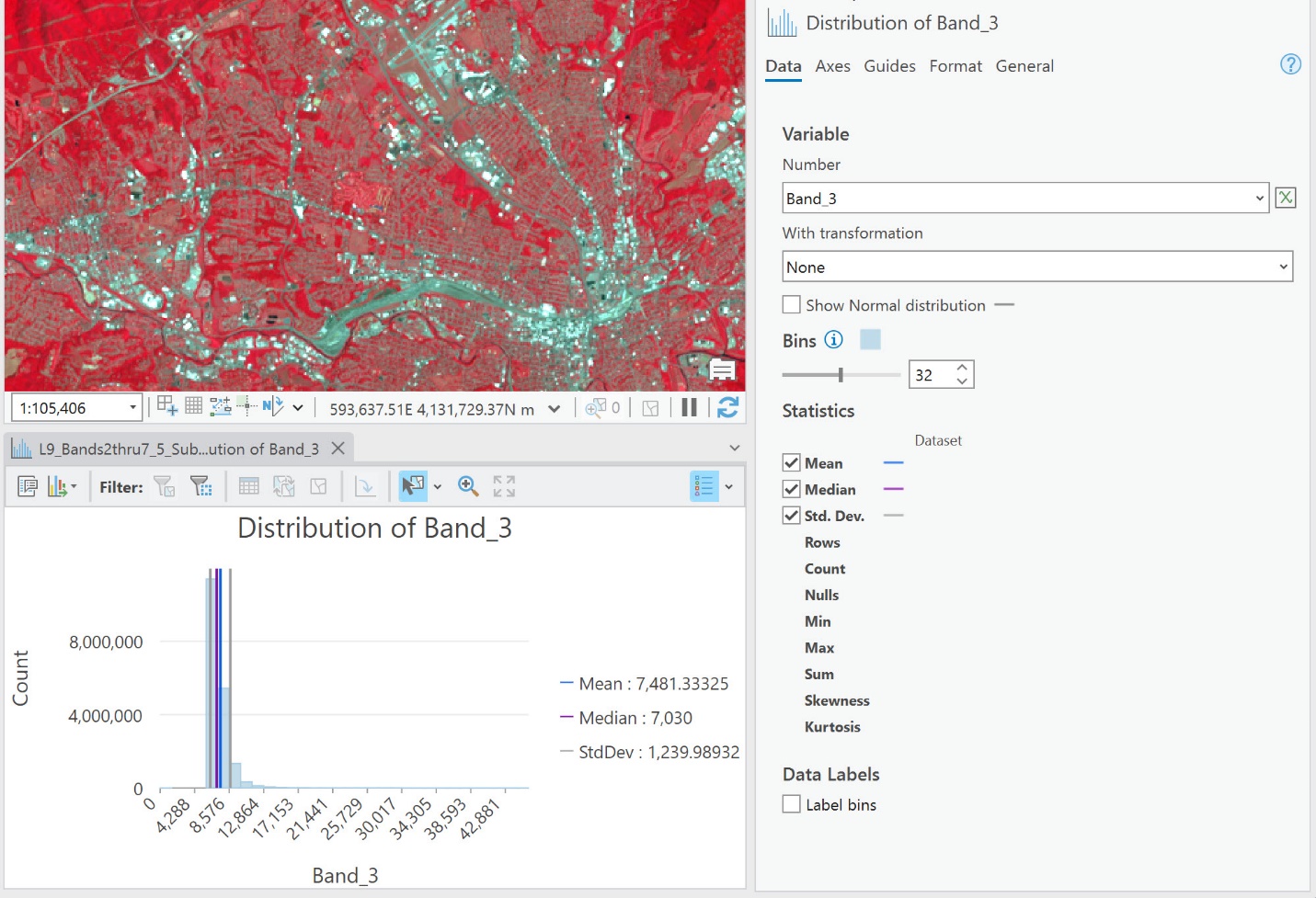Screen dimensions: 1316x898
Task: Click the Bins color swatch
Action: click(870, 339)
